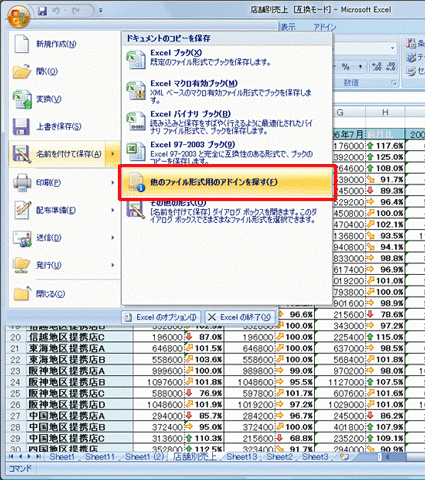This screenshot has height=480, width=425.
Task: Switch to 店舗別売上 sheet tab
Action: [194, 457]
